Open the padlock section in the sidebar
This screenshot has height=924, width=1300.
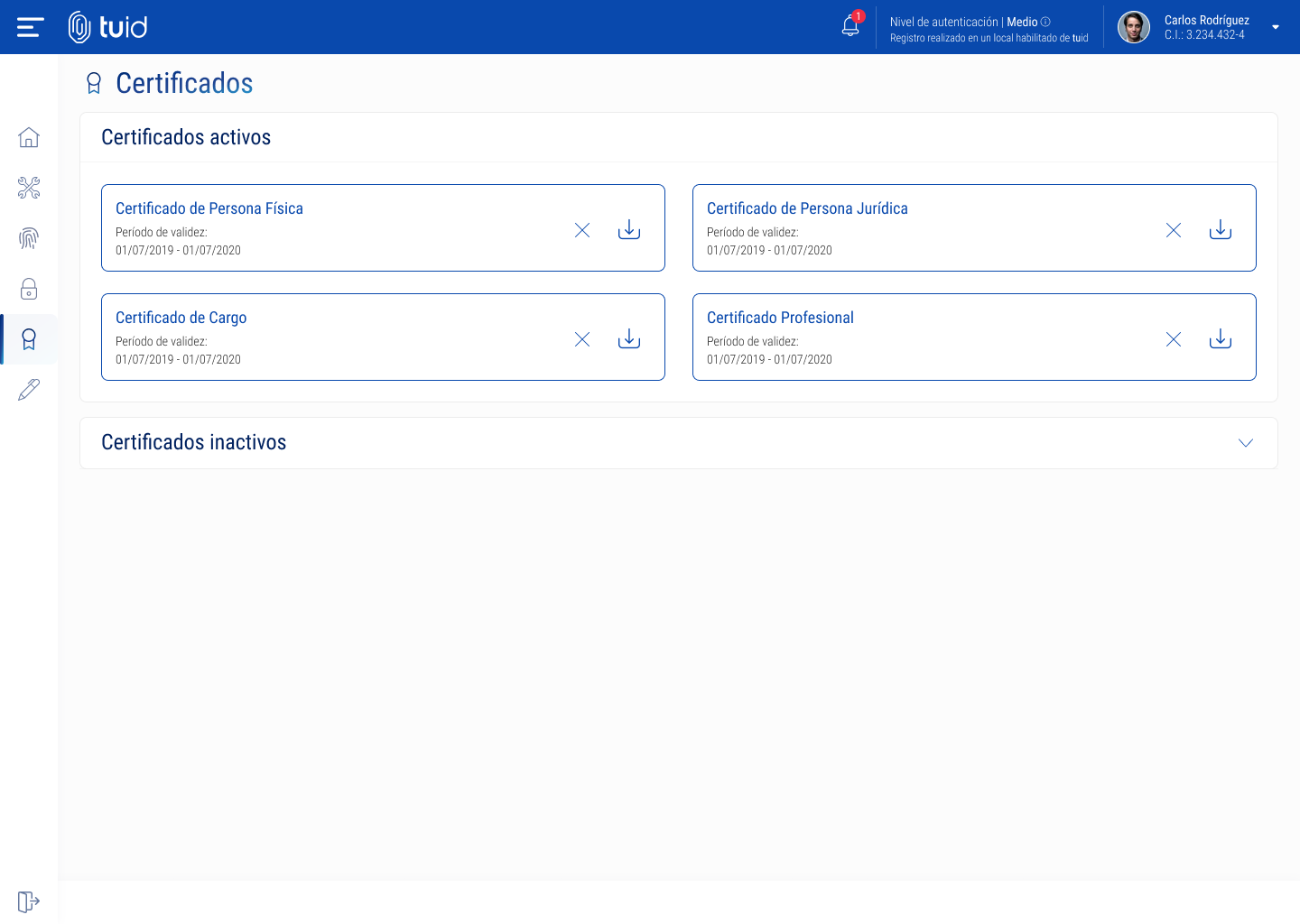(29, 289)
